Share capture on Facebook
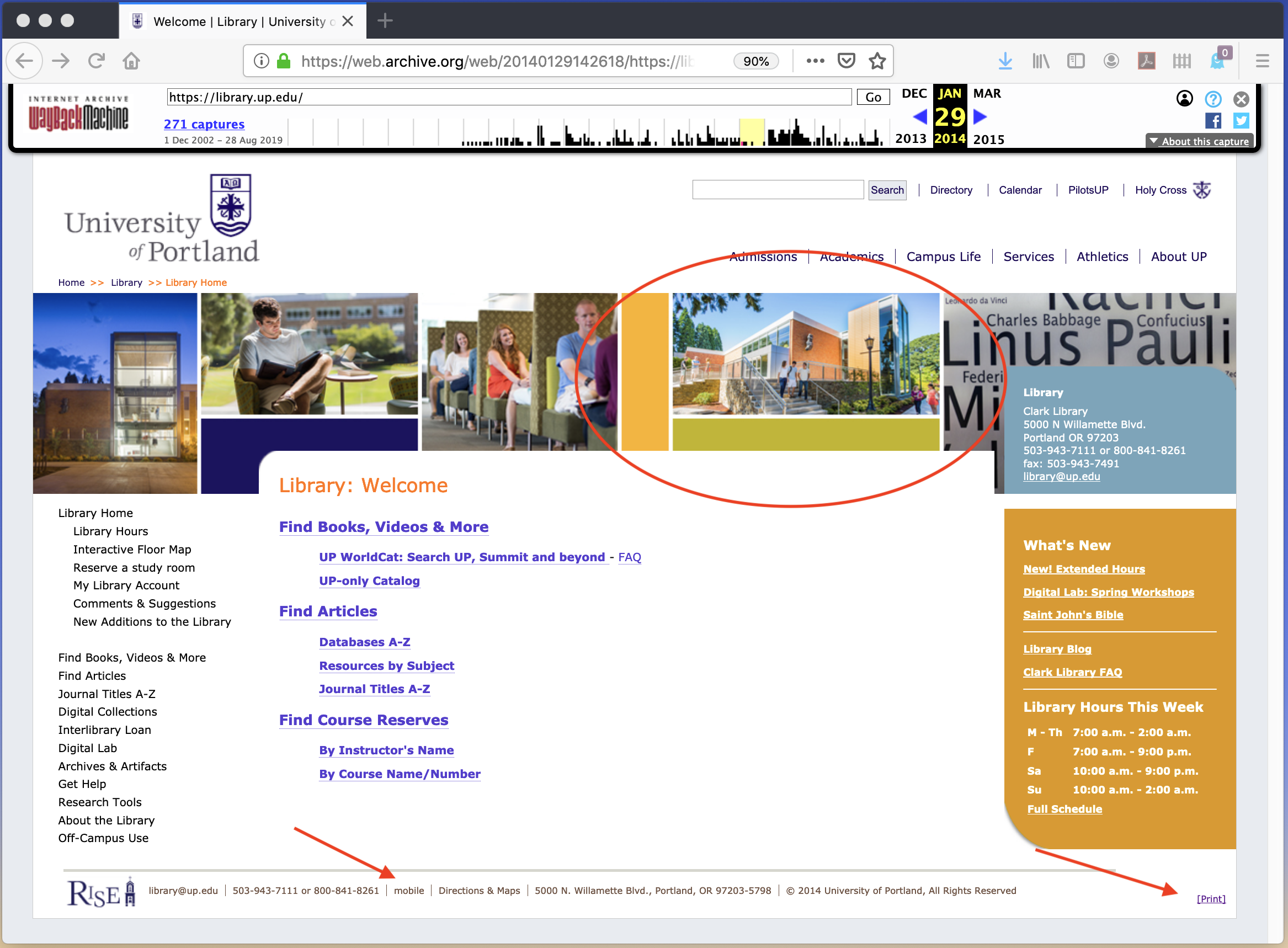This screenshot has height=948, width=1288. pyautogui.click(x=1213, y=120)
